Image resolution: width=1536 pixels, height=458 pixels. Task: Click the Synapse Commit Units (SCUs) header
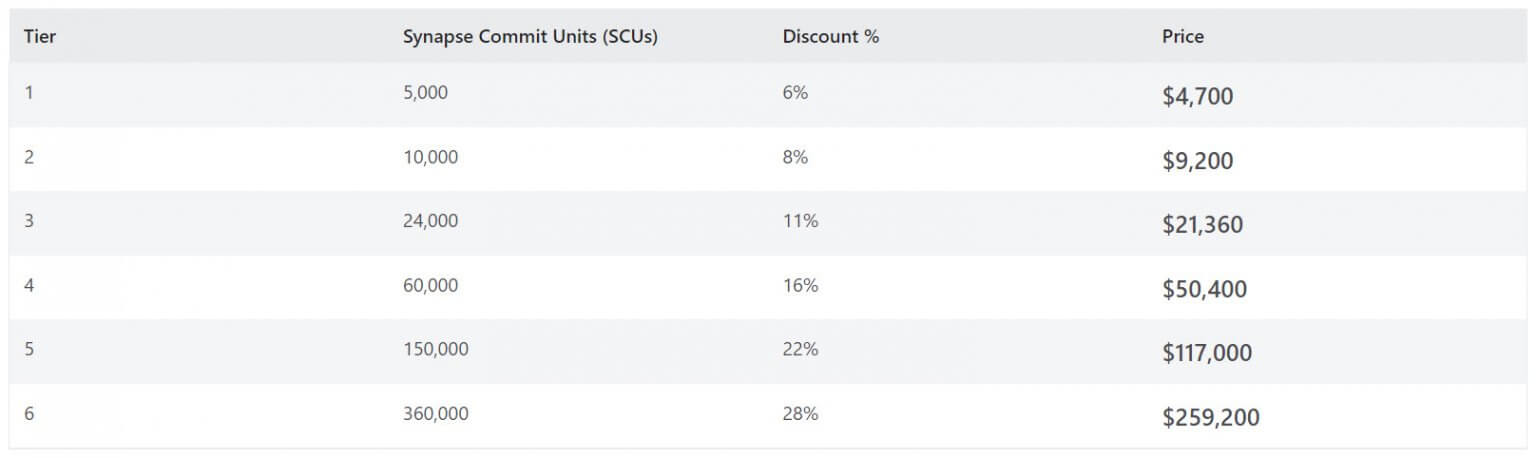point(529,37)
